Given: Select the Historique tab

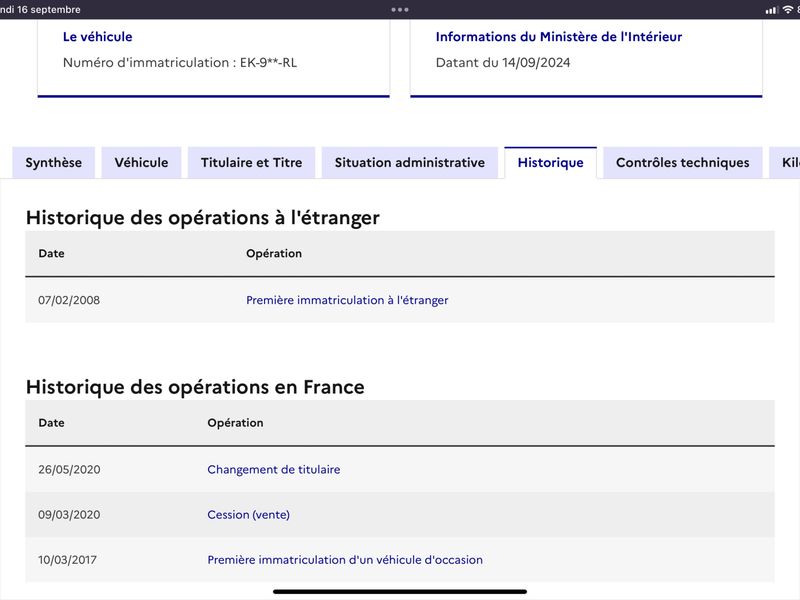Looking at the screenshot, I should tap(551, 163).
